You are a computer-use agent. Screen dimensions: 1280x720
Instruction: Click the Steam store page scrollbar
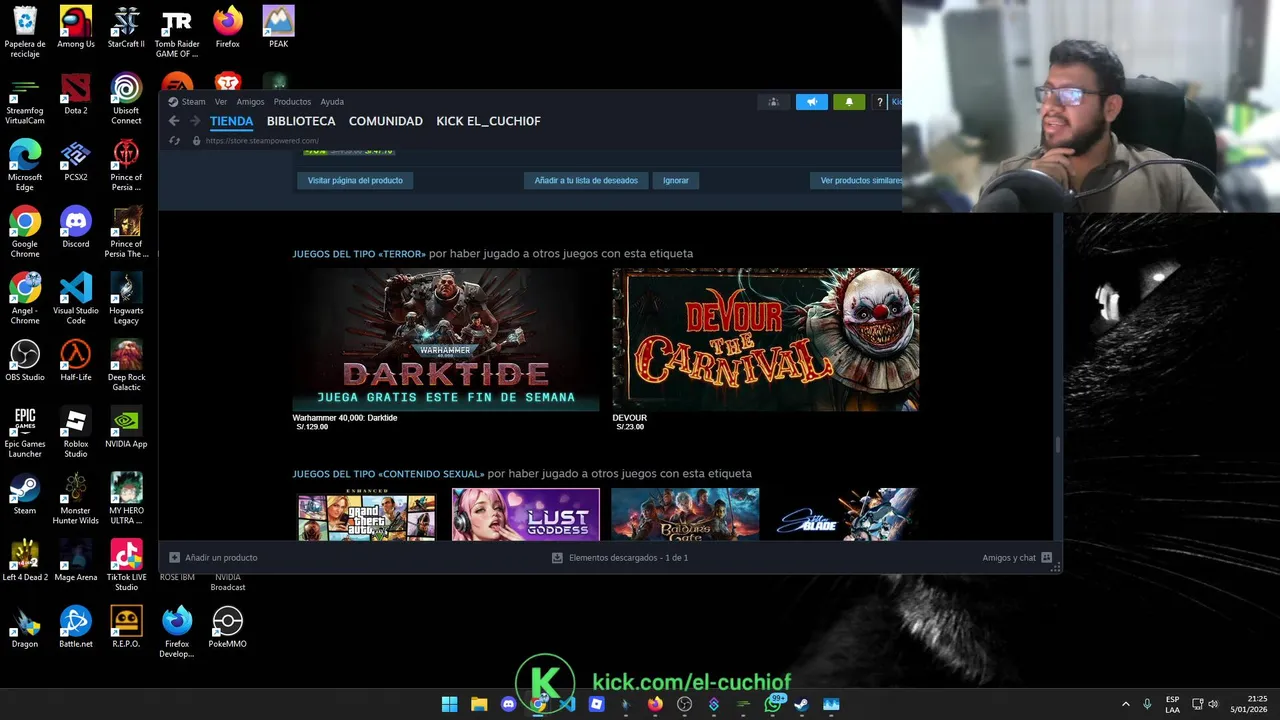tap(1056, 443)
